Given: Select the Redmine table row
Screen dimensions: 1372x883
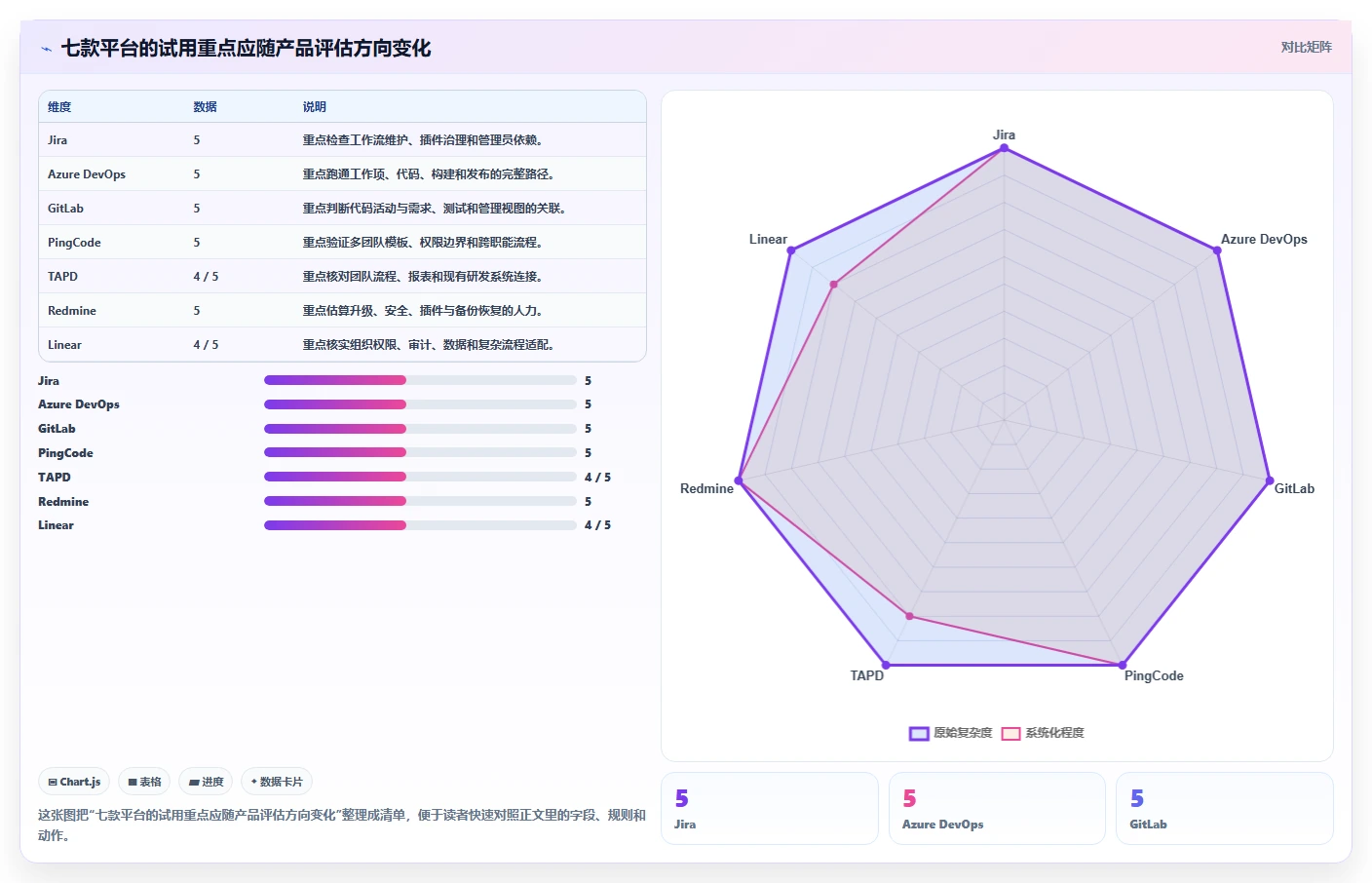Looking at the screenshot, I should (342, 311).
